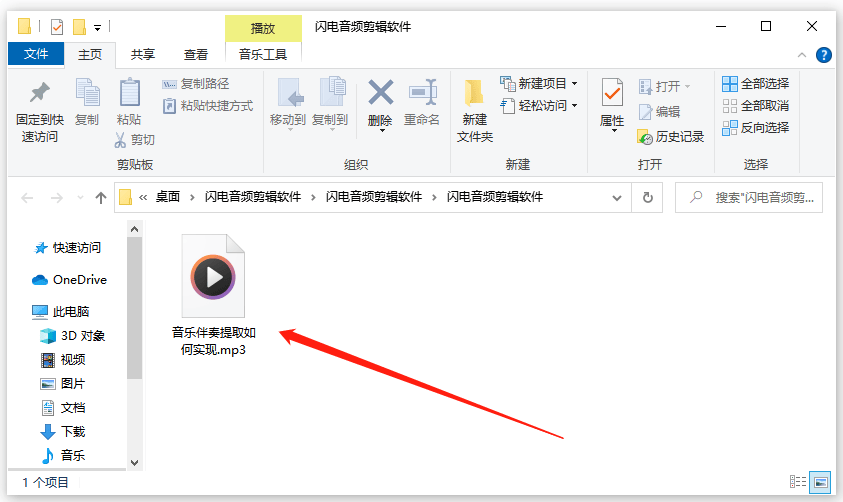Click the Pin to Quick Access icon
Screen dimensions: 843x502
coord(39,92)
